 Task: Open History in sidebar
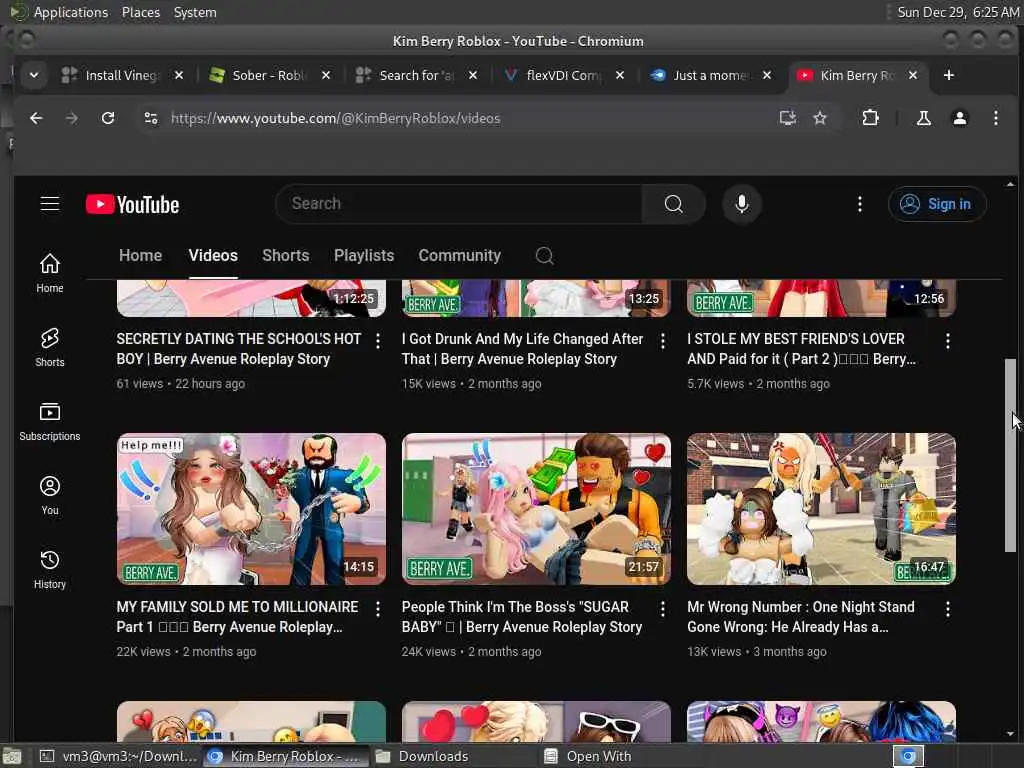50,569
